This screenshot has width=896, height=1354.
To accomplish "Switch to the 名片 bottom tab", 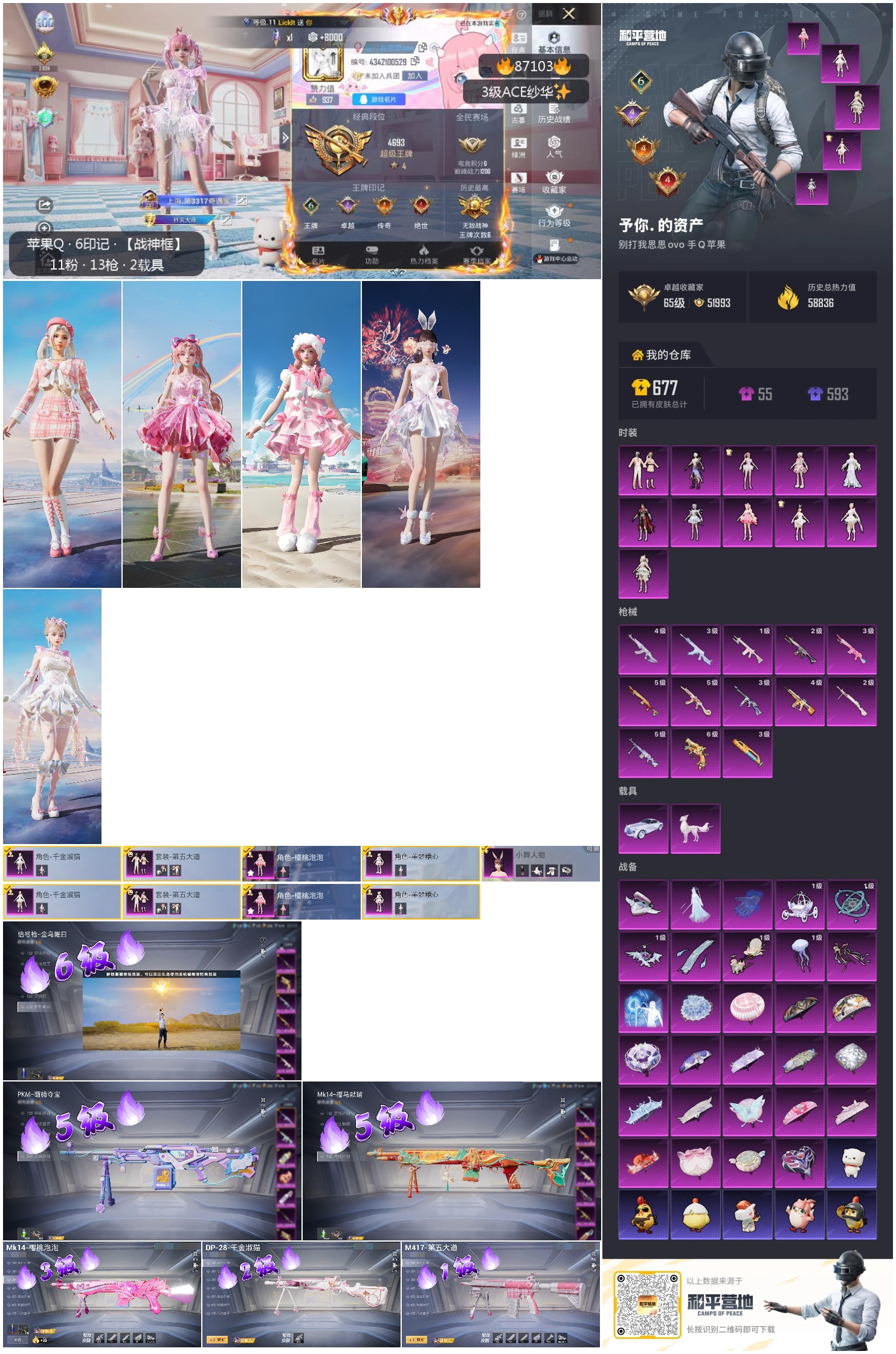I will [318, 255].
